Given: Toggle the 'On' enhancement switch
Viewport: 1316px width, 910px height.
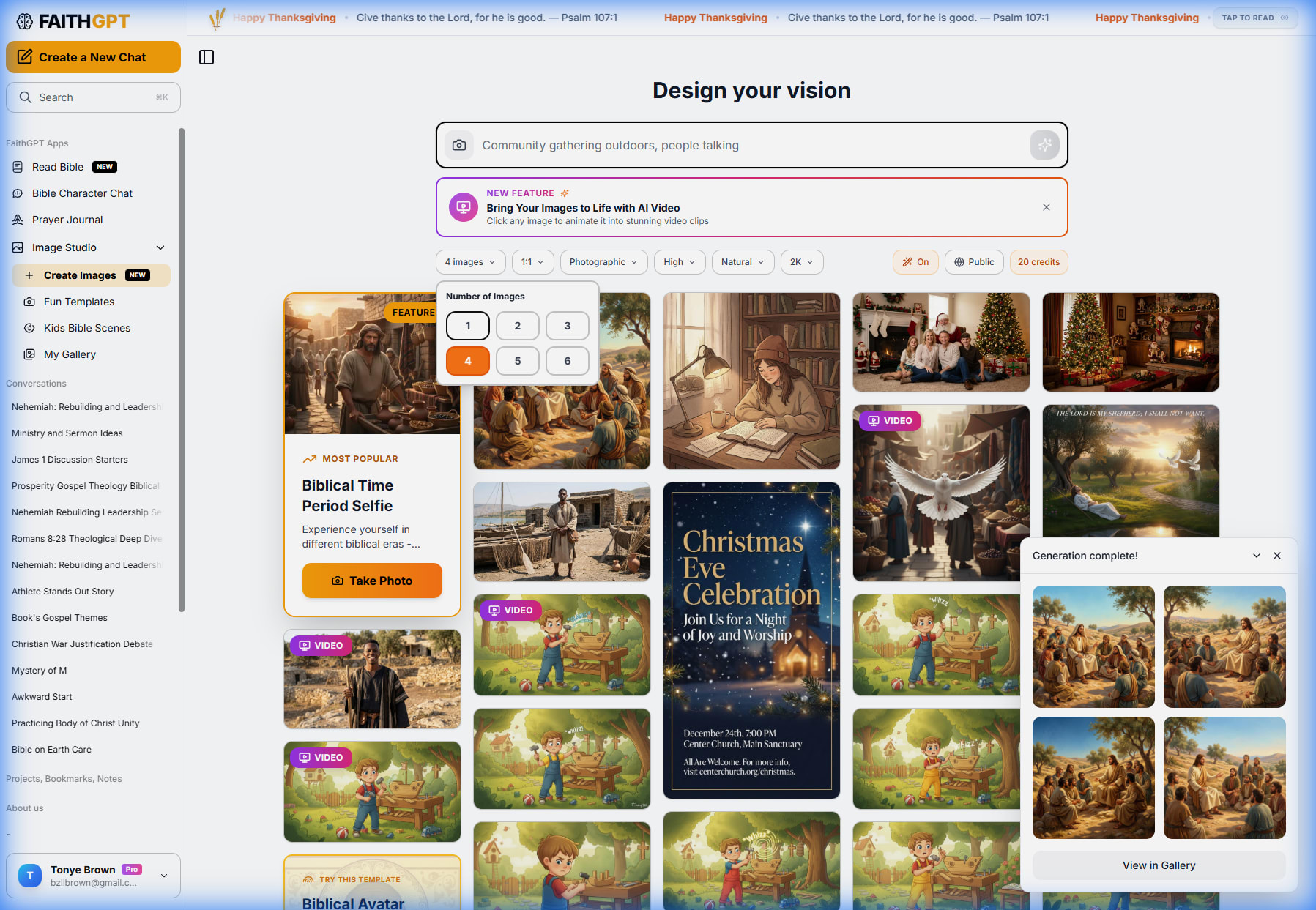Looking at the screenshot, I should click(x=915, y=261).
